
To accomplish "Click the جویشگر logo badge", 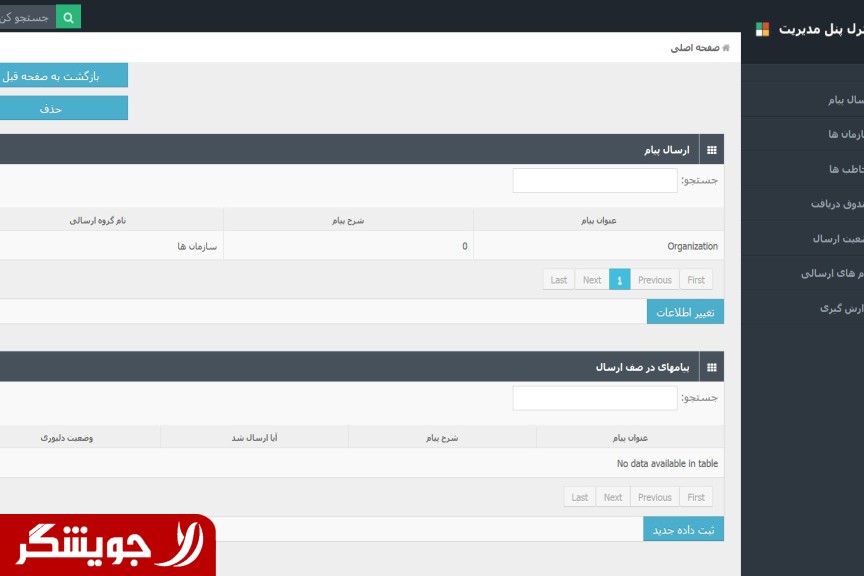I will (108, 545).
